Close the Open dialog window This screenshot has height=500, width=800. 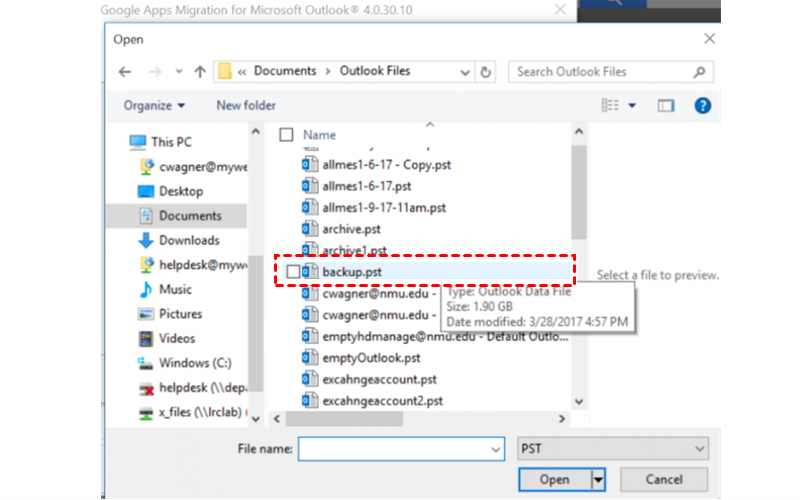tap(709, 39)
